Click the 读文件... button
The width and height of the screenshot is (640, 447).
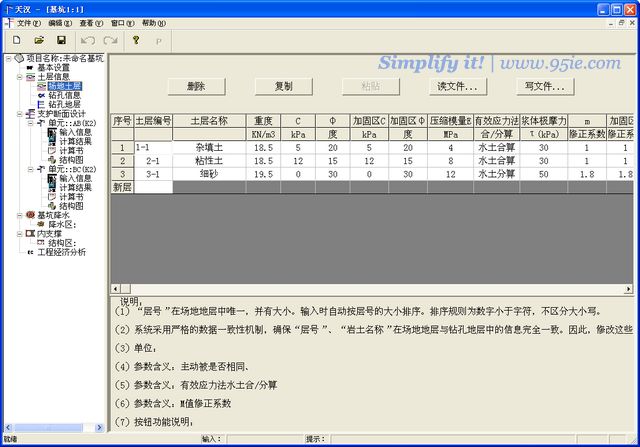click(x=456, y=86)
